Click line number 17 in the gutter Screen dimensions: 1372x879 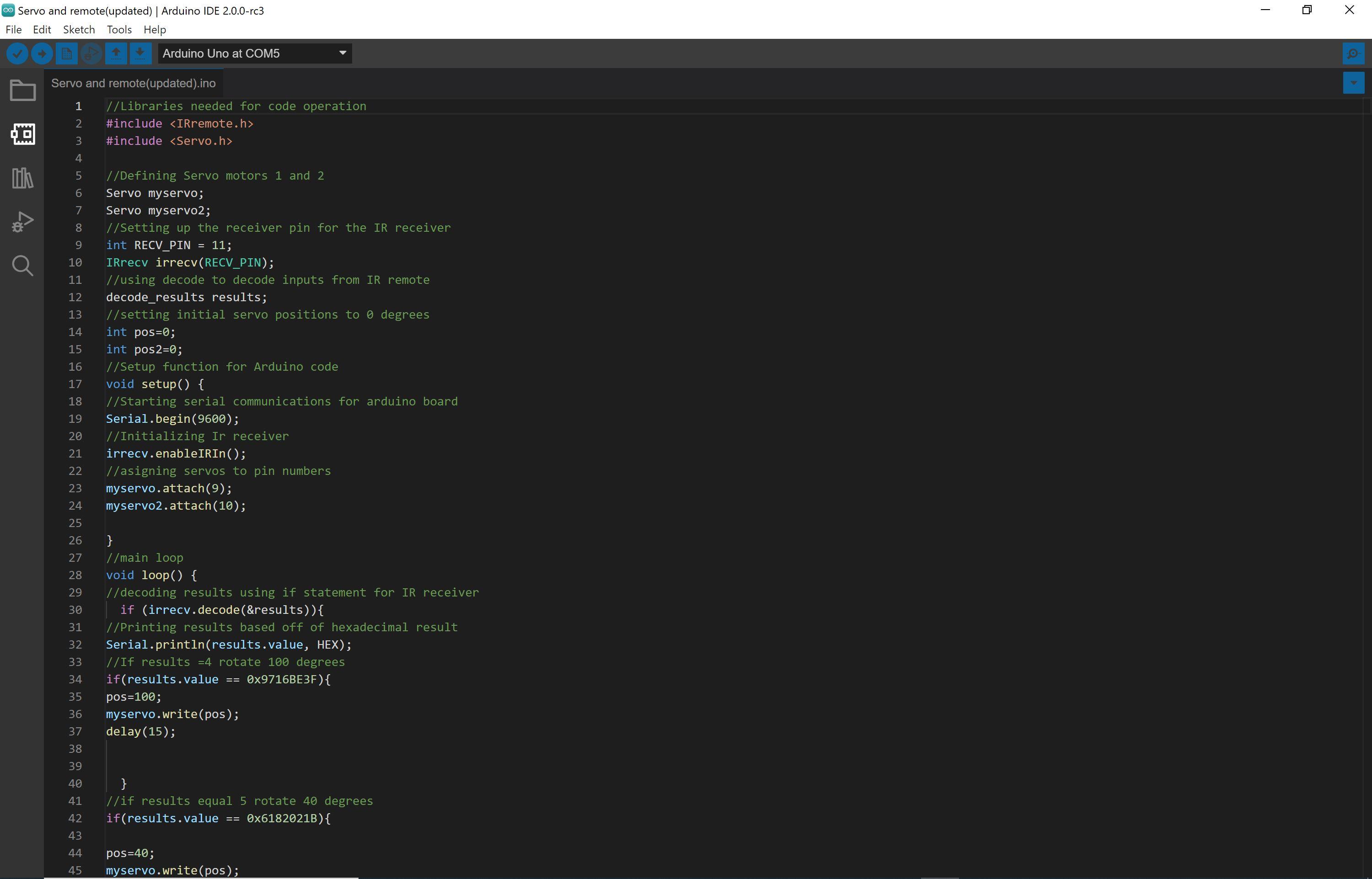(x=75, y=384)
